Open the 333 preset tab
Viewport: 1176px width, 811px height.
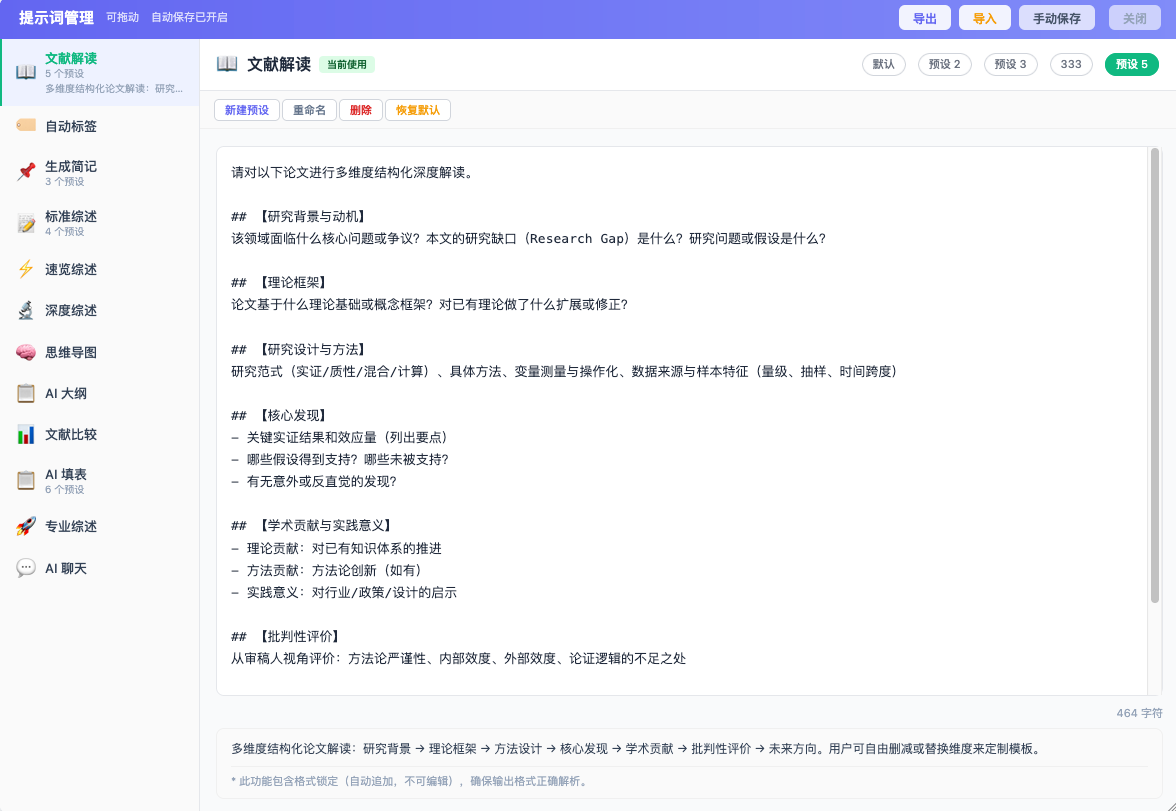[x=1071, y=65]
